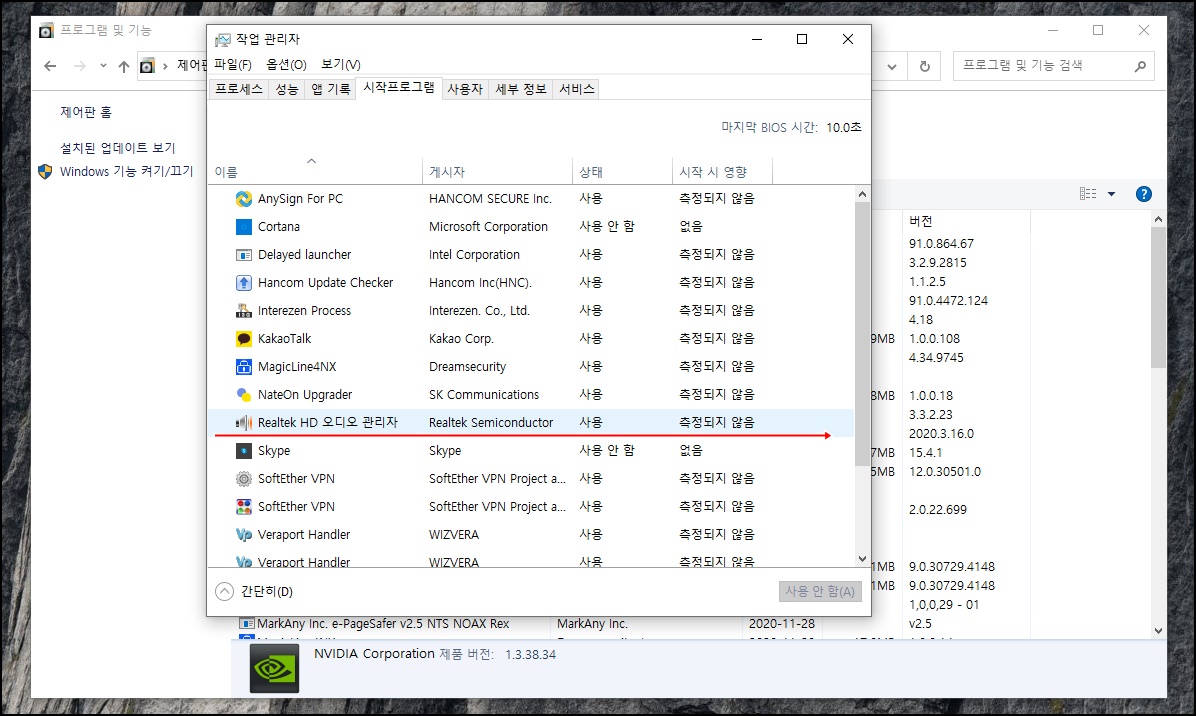This screenshot has height=716, width=1196.
Task: Click the Skype startup entry icon
Action: point(243,451)
